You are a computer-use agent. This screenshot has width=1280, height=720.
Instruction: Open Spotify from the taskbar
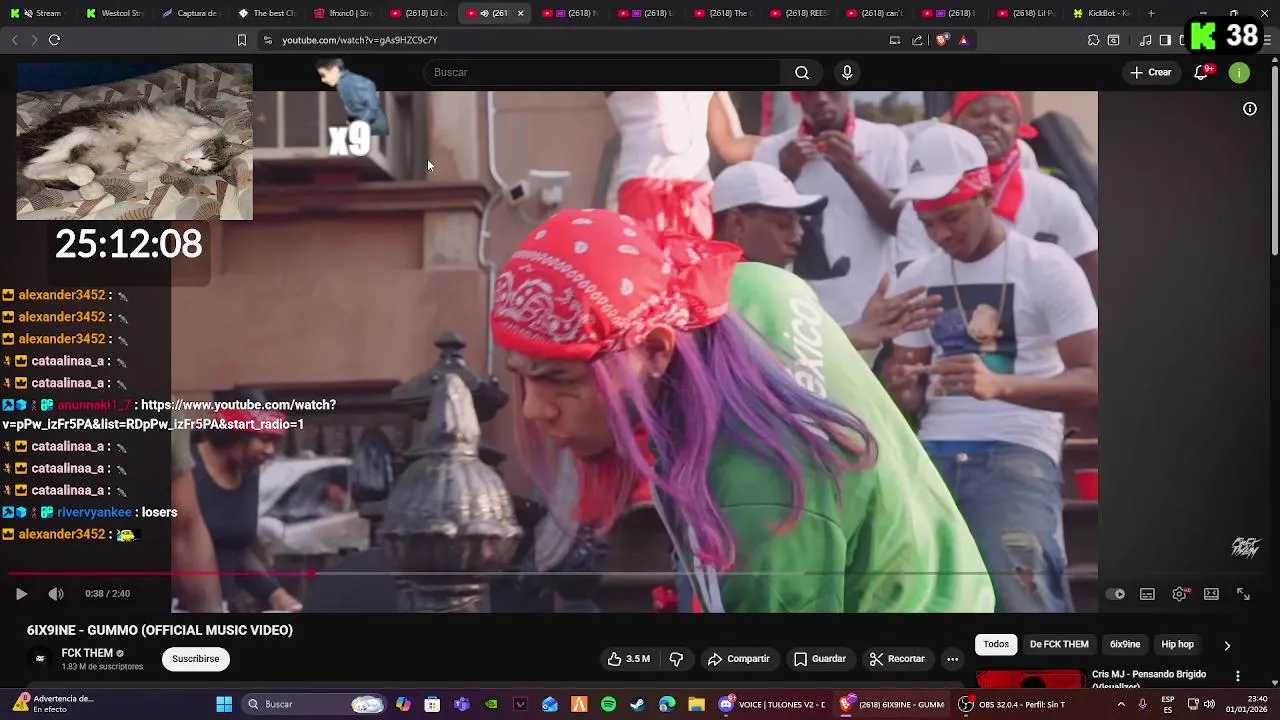coord(608,704)
